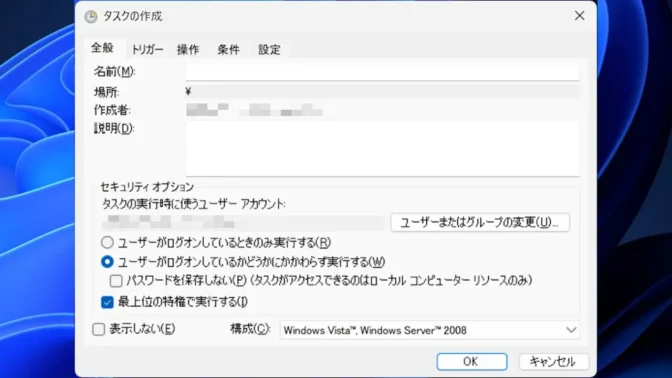Screen dimensions: 672x378
Task: Focus the 名前(M) input field
Action: point(382,72)
